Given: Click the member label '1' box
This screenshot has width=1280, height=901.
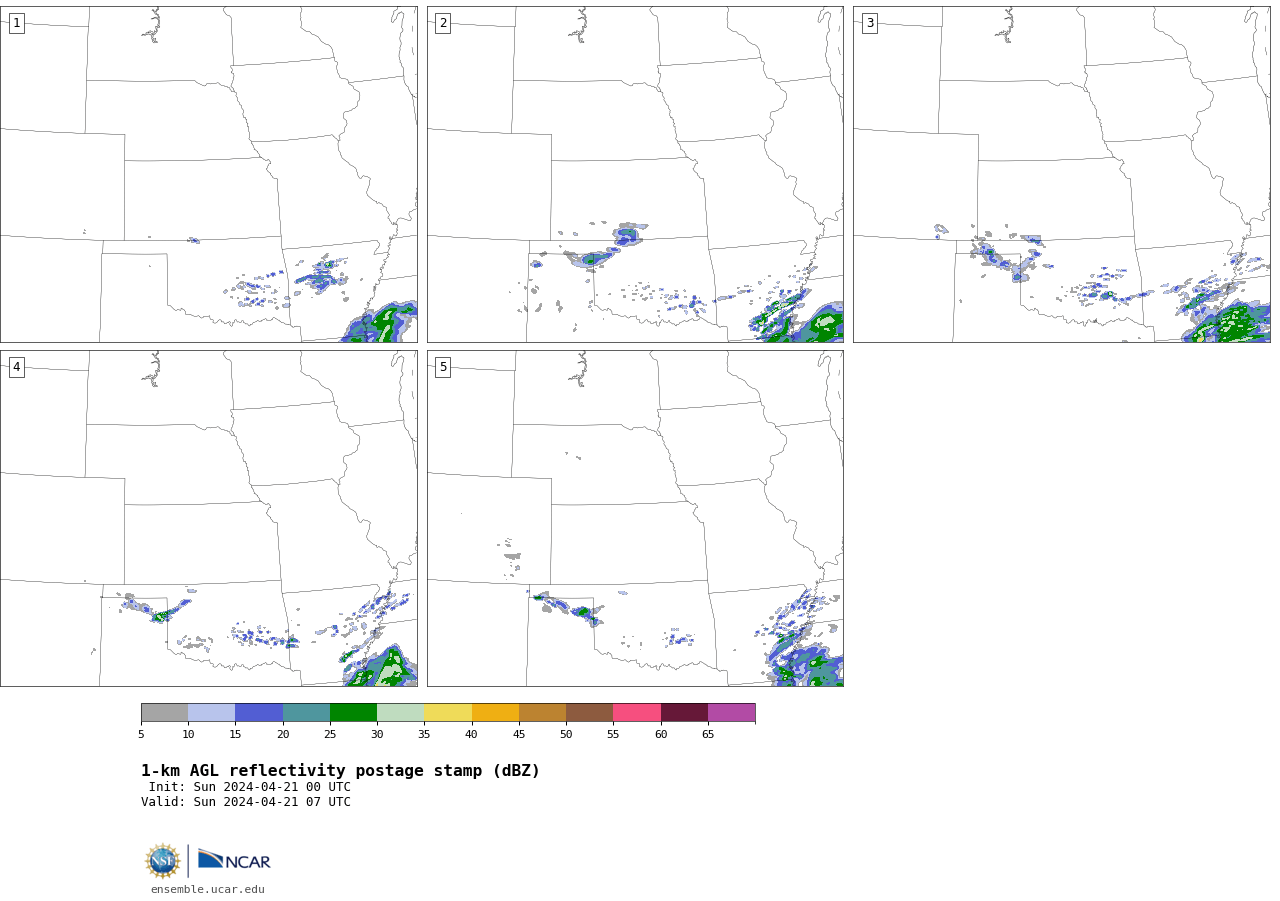Looking at the screenshot, I should pos(16,23).
